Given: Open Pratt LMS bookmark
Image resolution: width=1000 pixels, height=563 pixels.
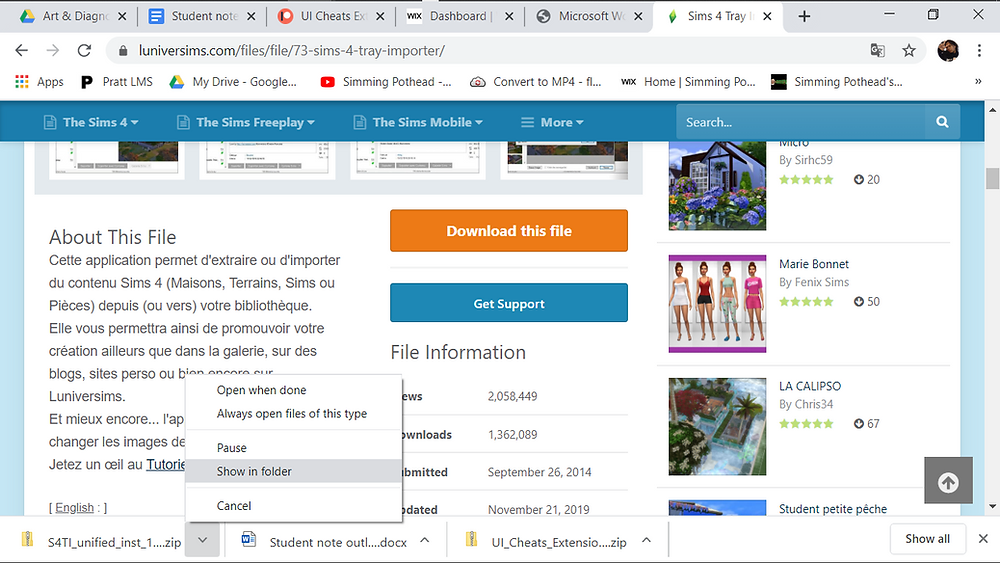Looking at the screenshot, I should [117, 82].
